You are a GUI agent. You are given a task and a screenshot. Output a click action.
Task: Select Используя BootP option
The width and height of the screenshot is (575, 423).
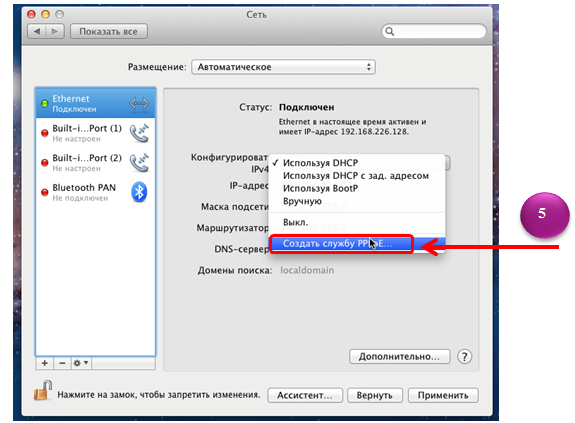321,189
